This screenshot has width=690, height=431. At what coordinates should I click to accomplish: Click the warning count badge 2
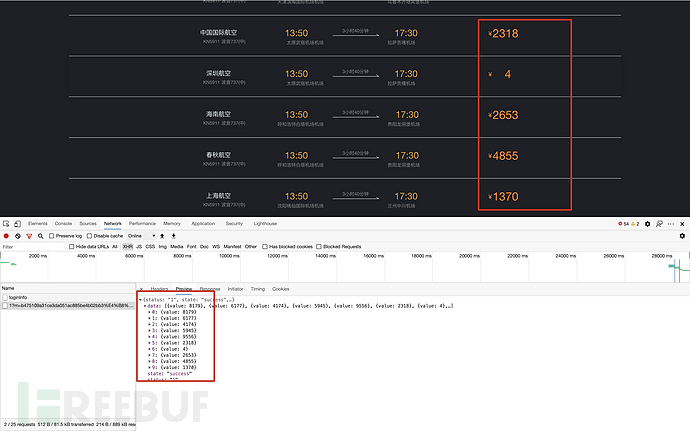(x=635, y=224)
